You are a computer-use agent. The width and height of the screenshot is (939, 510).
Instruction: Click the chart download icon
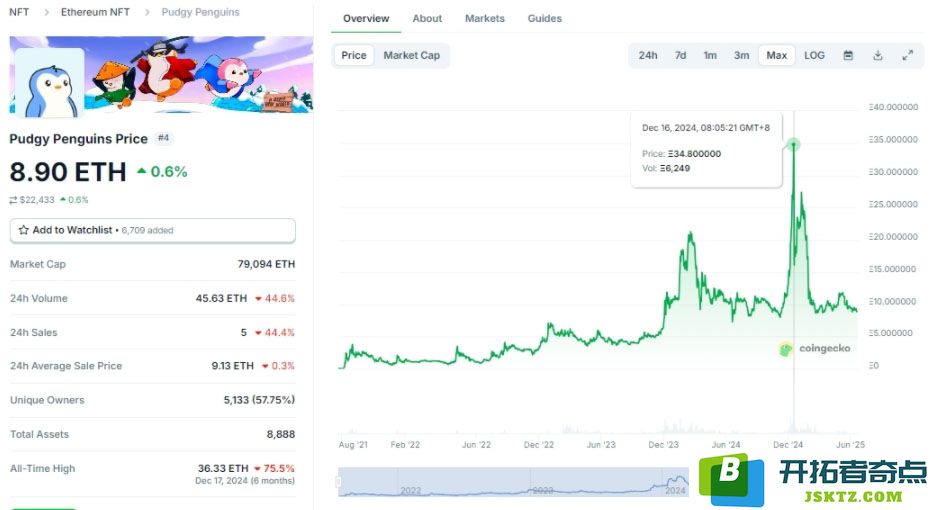(x=877, y=55)
